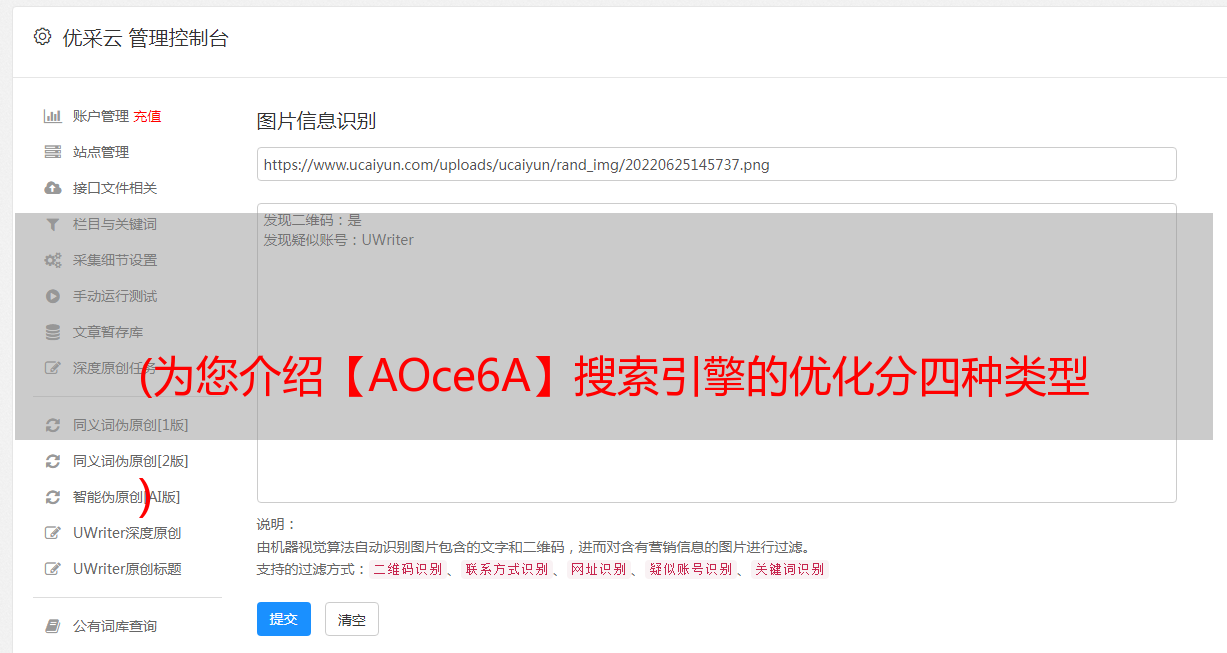The height and width of the screenshot is (653, 1227).
Task: Click the 发现疑似账号：UWriter result line
Action: 339,240
